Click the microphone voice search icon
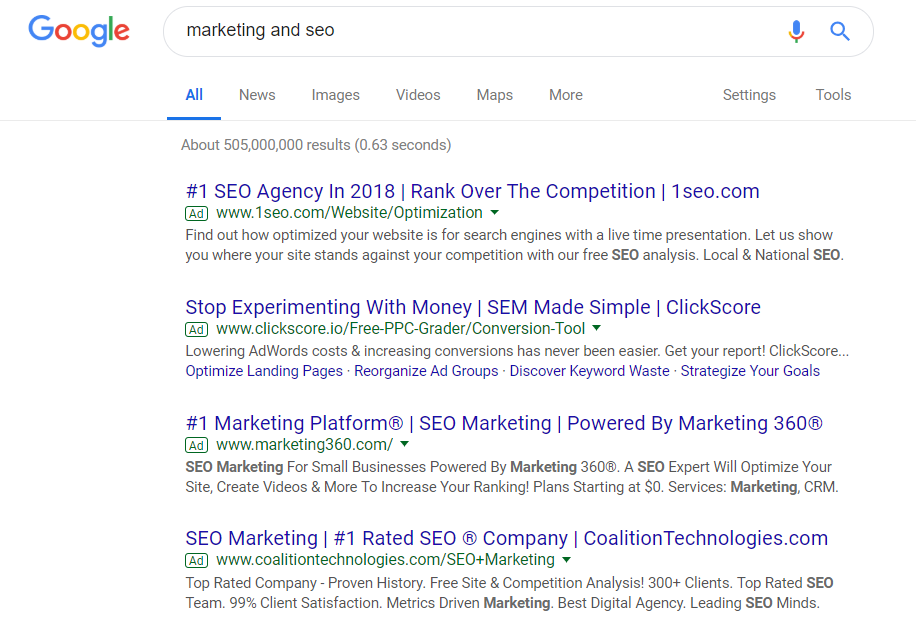 click(796, 32)
